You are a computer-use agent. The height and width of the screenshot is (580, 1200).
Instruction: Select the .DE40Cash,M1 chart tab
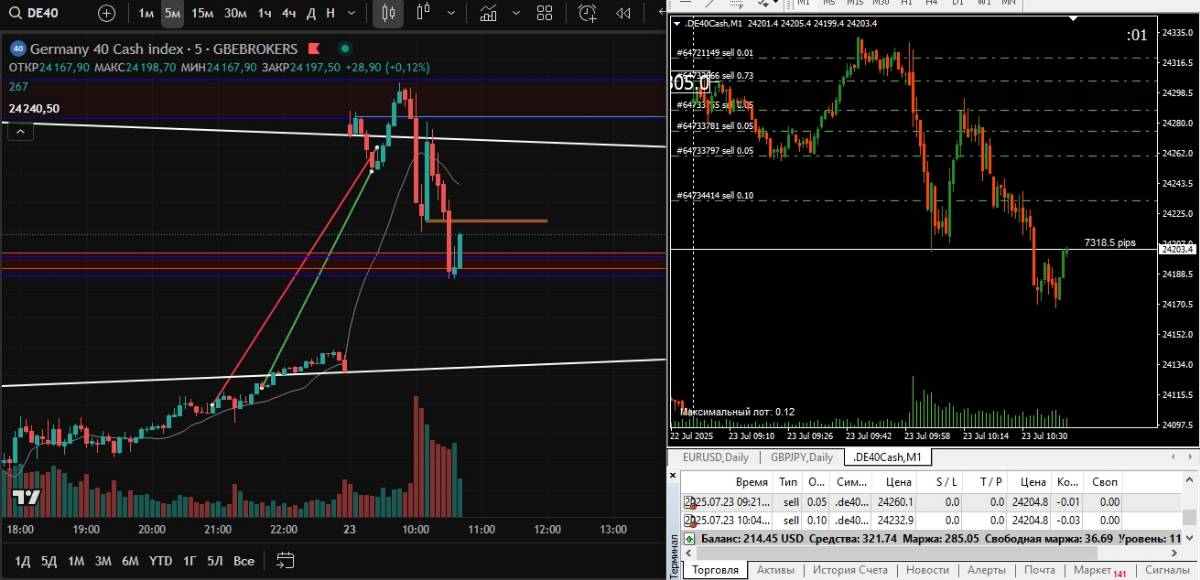tap(887, 457)
